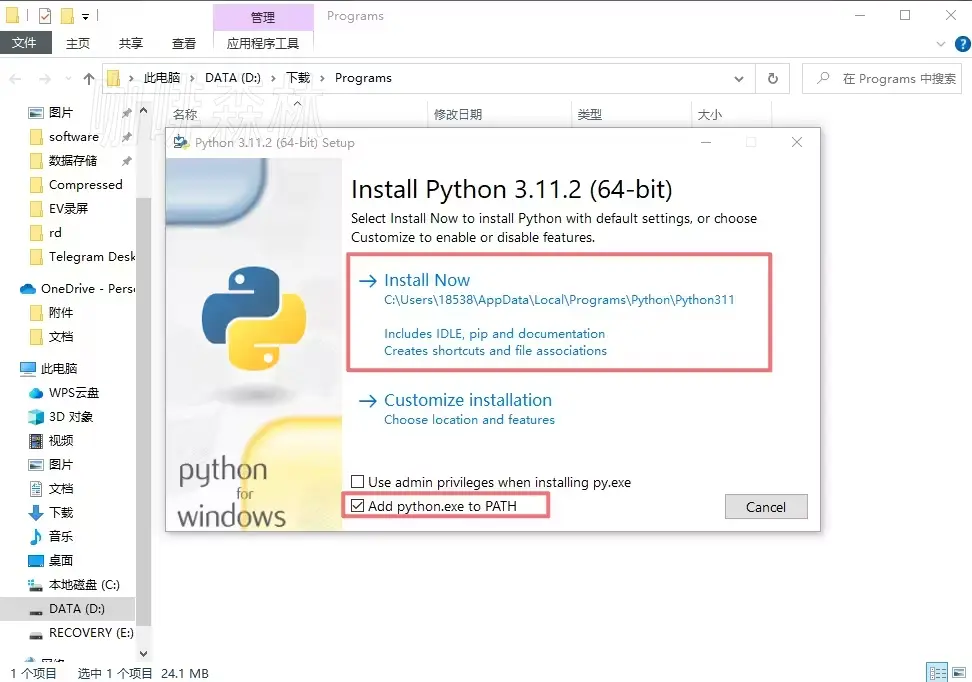
Task: Minimize the Python Setup dialog
Action: [x=705, y=142]
